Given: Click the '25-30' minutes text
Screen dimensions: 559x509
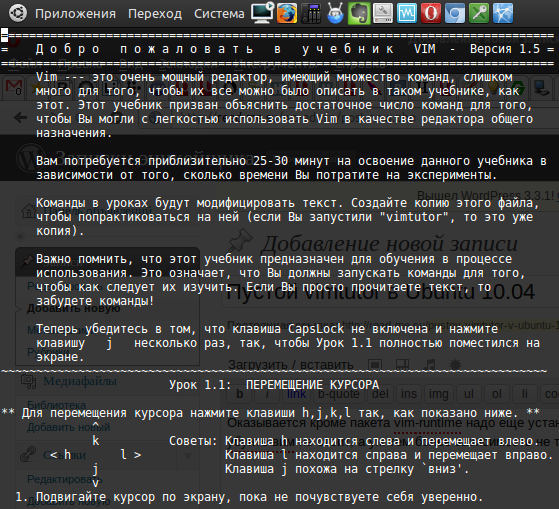Looking at the screenshot, I should [270, 161].
